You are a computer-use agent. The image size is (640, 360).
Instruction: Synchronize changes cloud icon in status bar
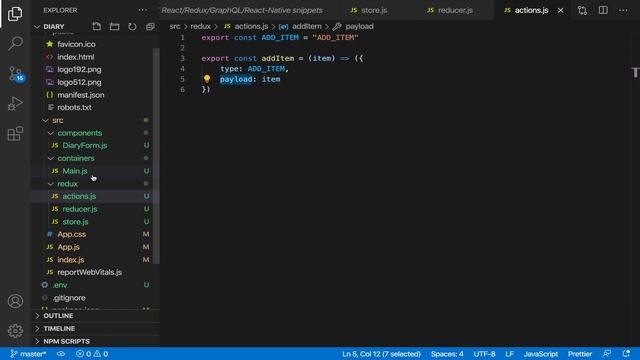pos(61,354)
